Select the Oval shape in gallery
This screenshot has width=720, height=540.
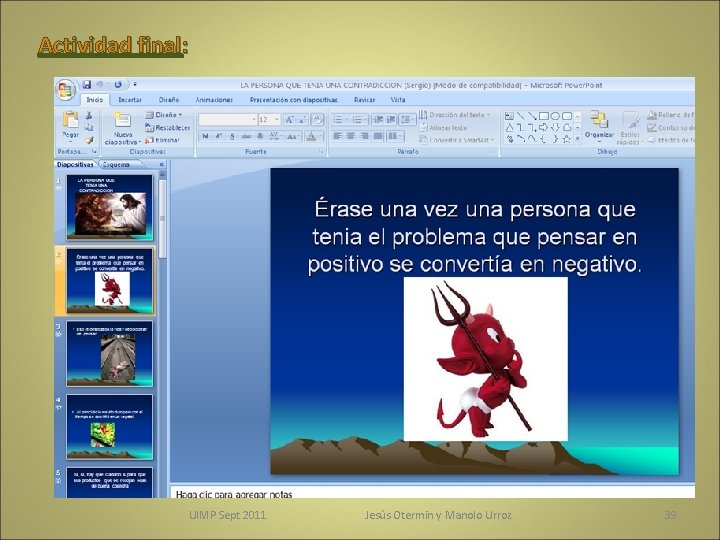555,116
